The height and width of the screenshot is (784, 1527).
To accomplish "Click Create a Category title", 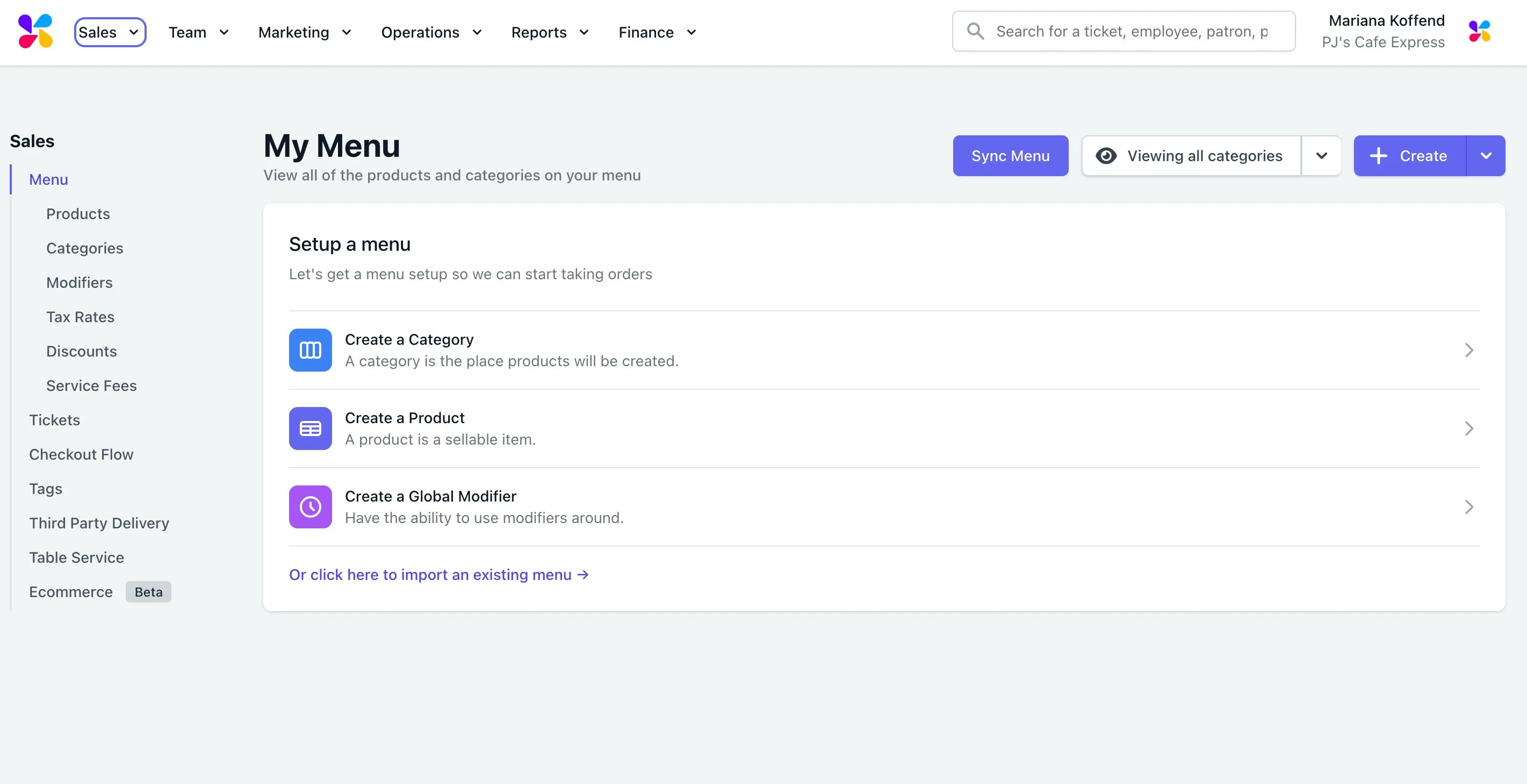I will (409, 339).
